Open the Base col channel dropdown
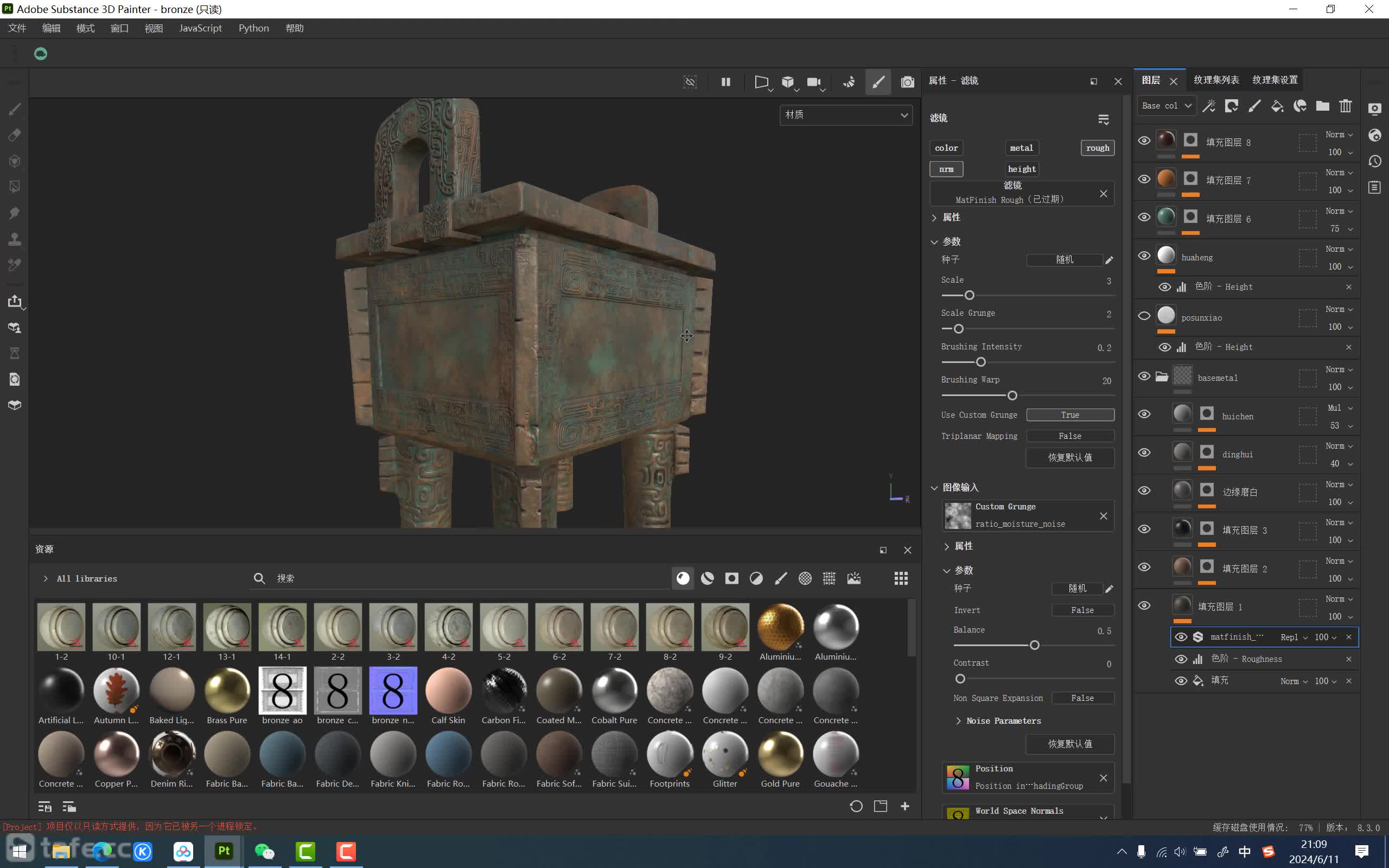 pyautogui.click(x=1167, y=106)
